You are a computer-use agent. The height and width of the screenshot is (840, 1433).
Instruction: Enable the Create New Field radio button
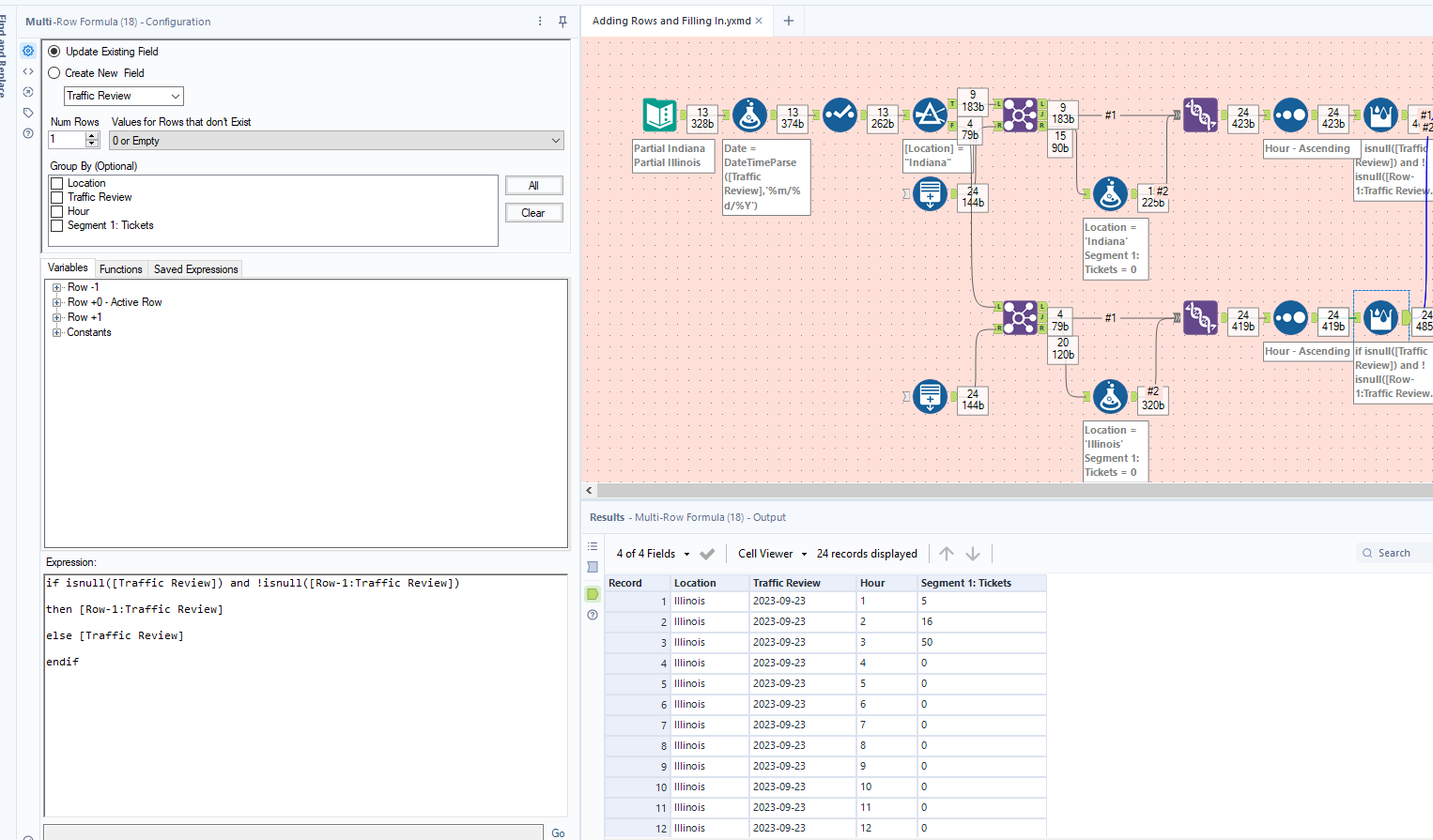[54, 72]
